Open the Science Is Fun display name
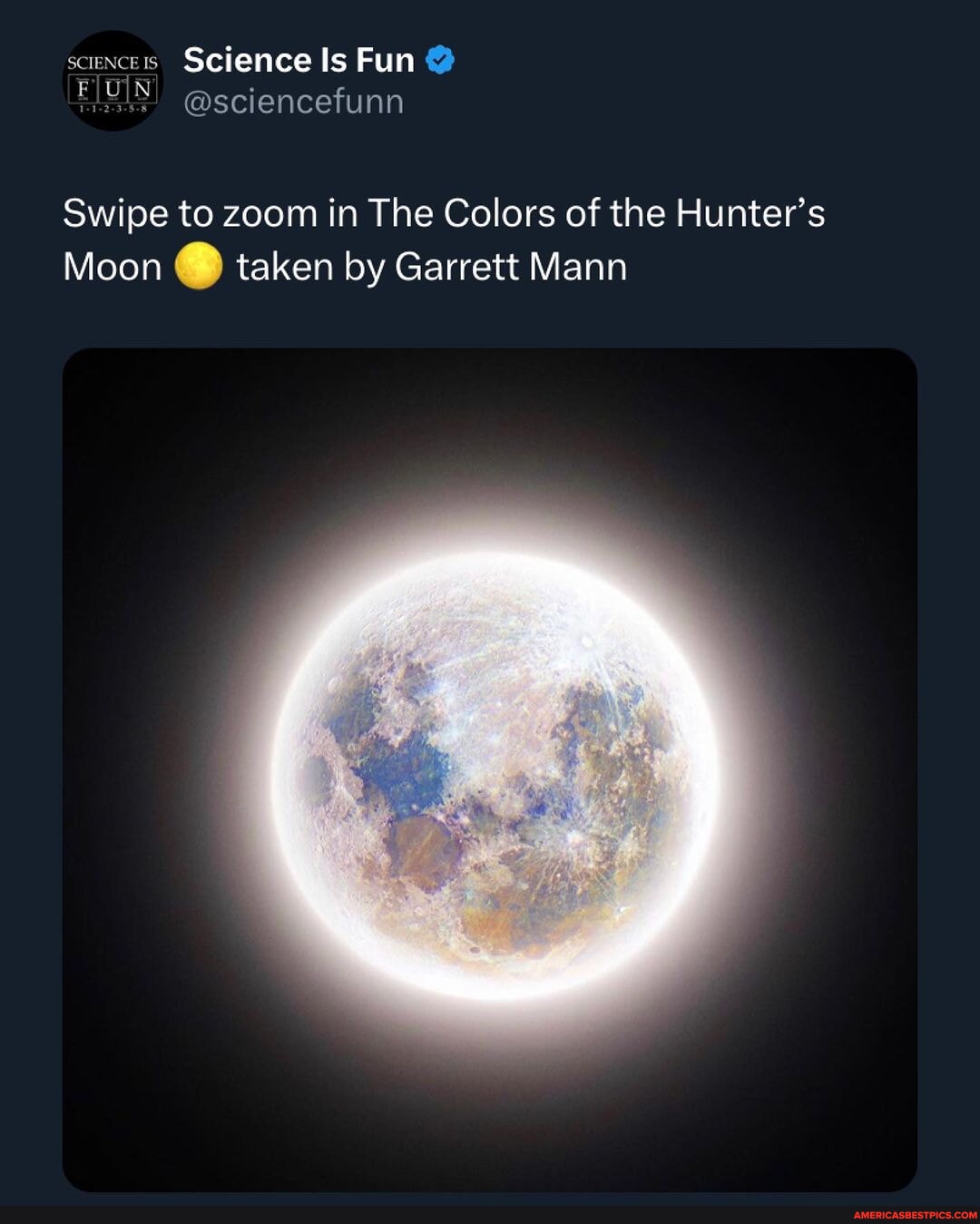Screen dimensions: 980x1224 pyautogui.click(x=299, y=60)
